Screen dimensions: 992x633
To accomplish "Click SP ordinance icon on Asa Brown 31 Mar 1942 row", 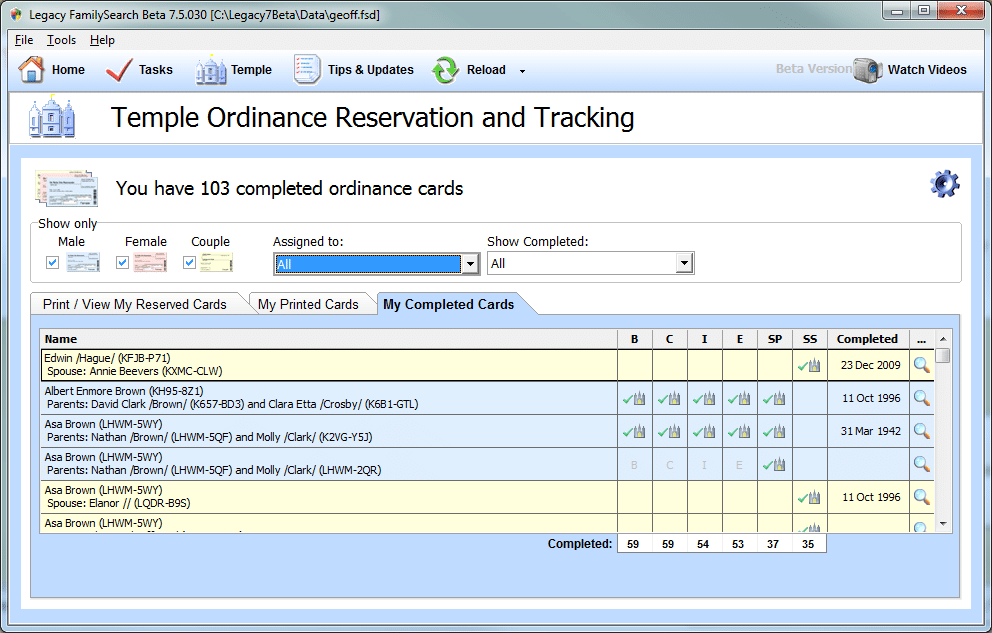I will coord(774,431).
